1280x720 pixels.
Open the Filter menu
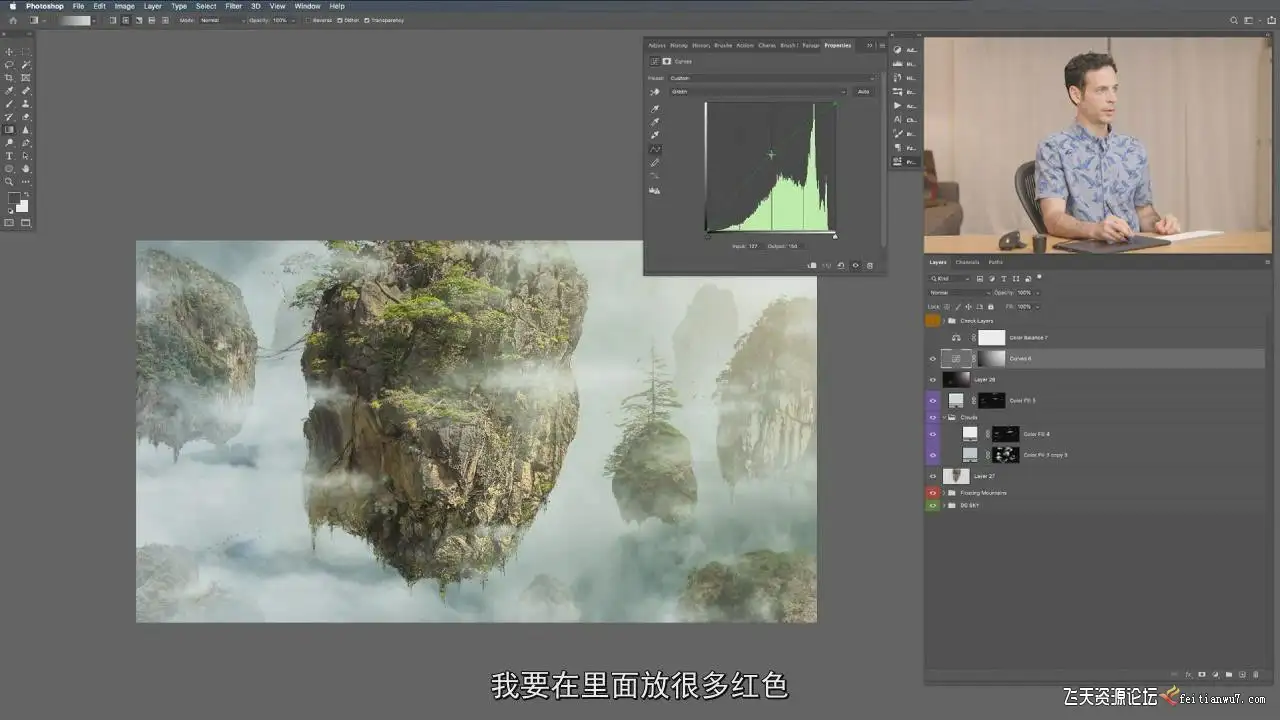click(233, 6)
